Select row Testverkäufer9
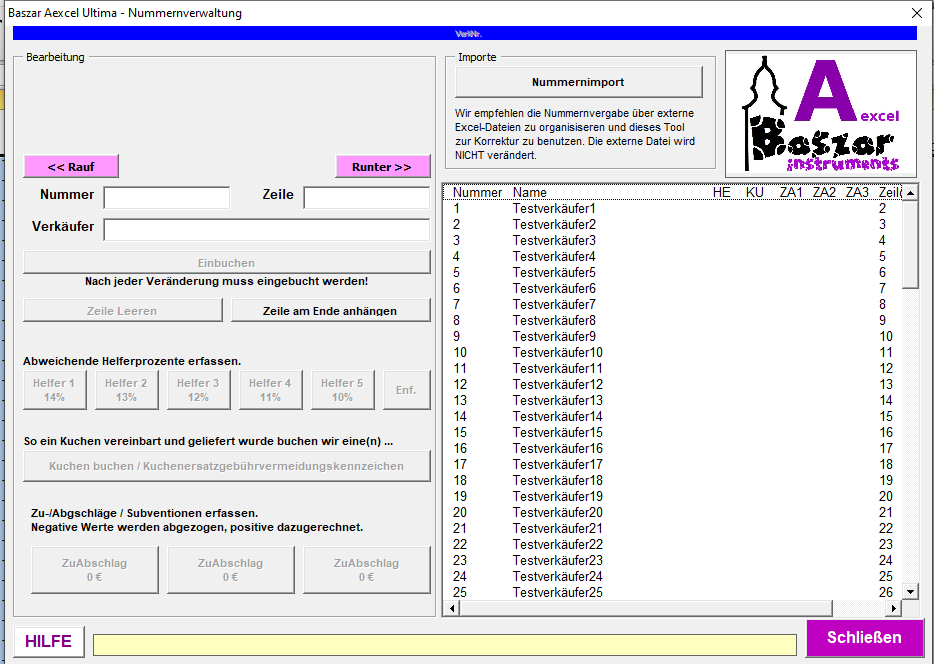This screenshot has height=664, width=934. (673, 336)
